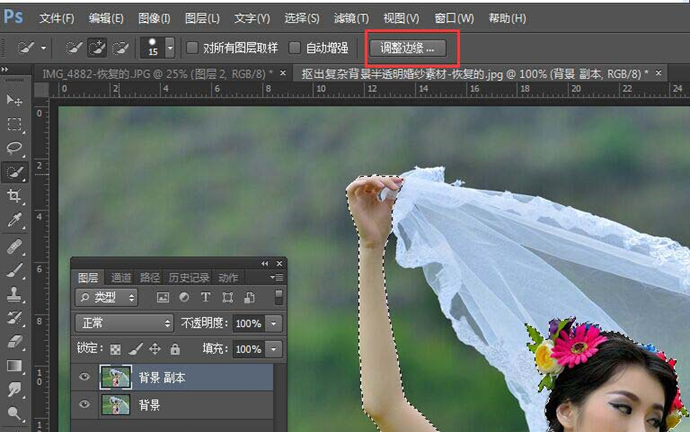Open 填充 slider dropdown arrow
Image resolution: width=690 pixels, height=432 pixels.
click(x=273, y=349)
